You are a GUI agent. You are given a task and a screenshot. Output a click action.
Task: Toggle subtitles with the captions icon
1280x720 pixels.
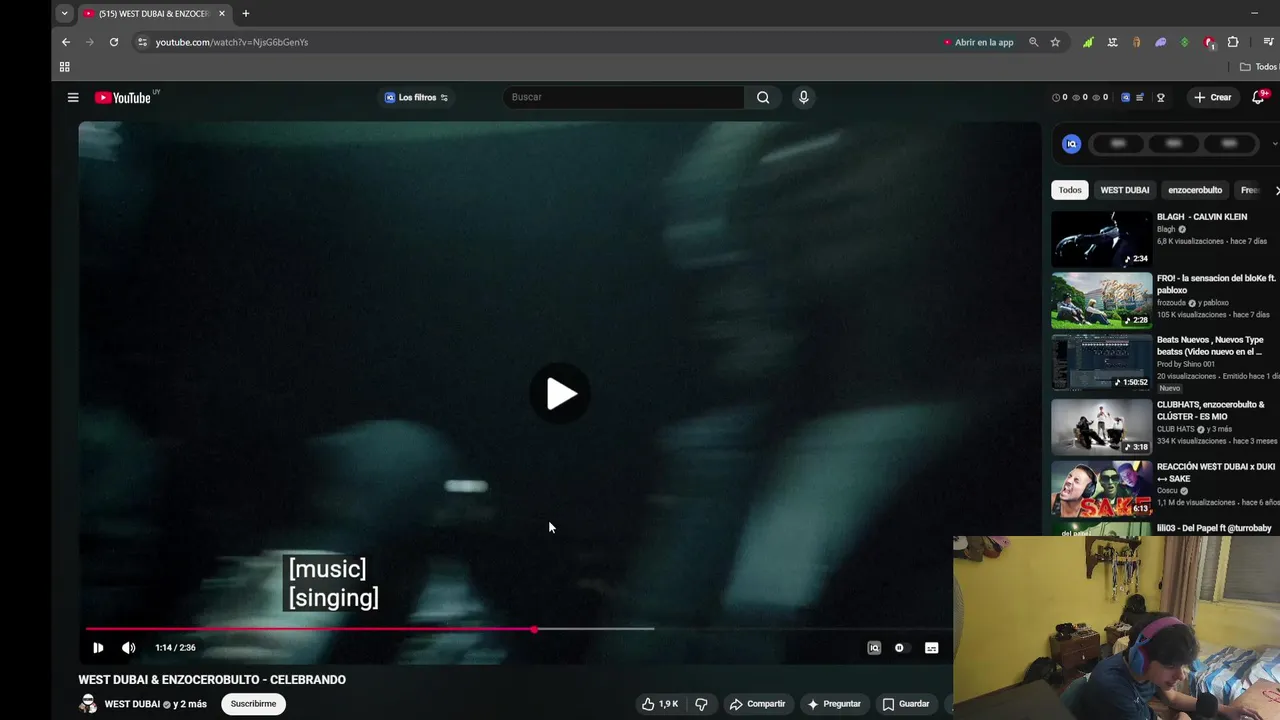tap(931, 648)
